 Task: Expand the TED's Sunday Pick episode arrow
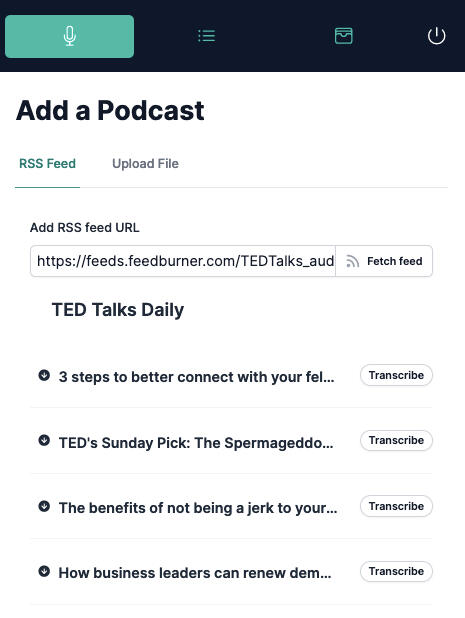pos(44,440)
